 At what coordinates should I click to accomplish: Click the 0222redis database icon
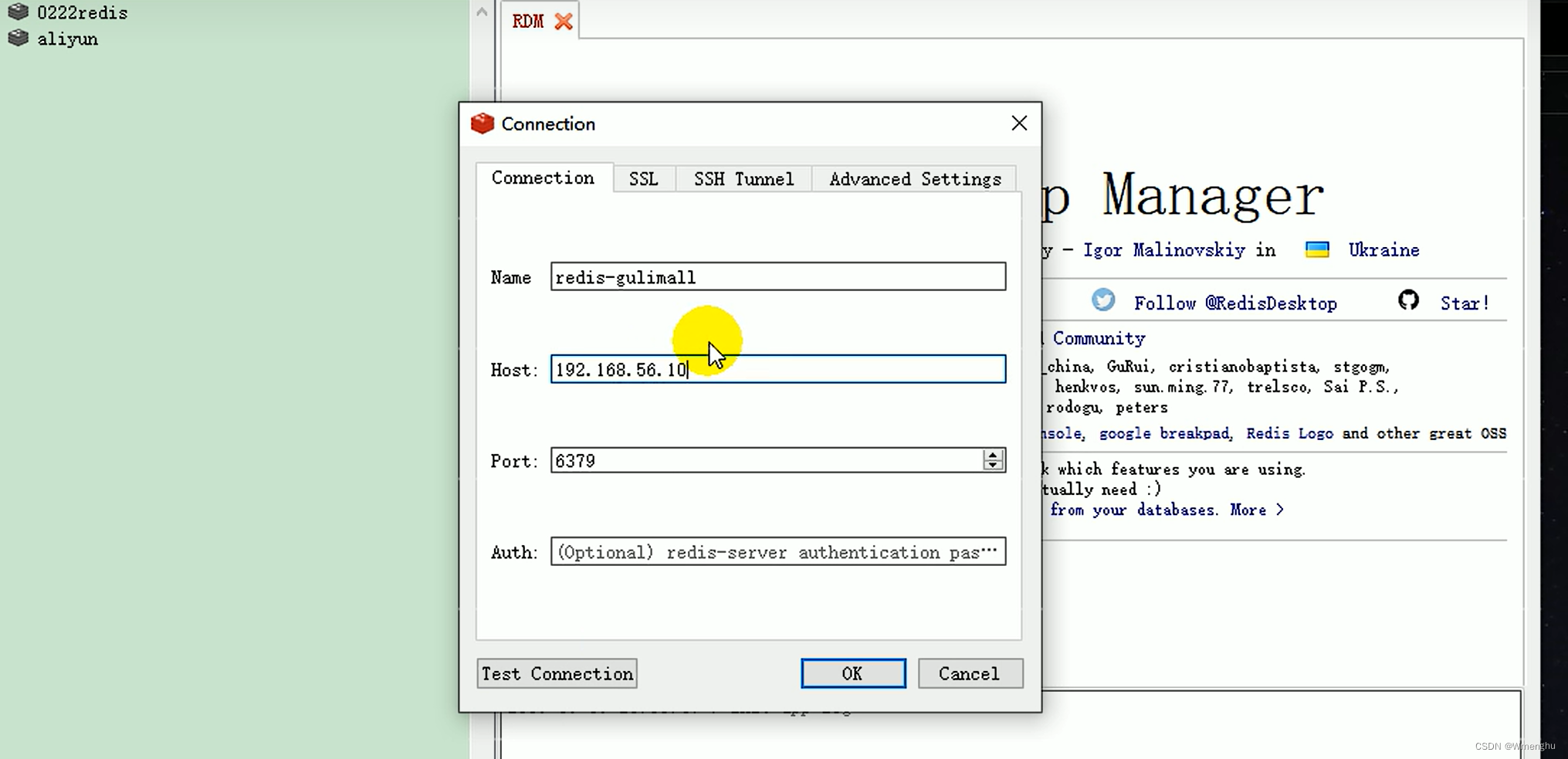18,12
